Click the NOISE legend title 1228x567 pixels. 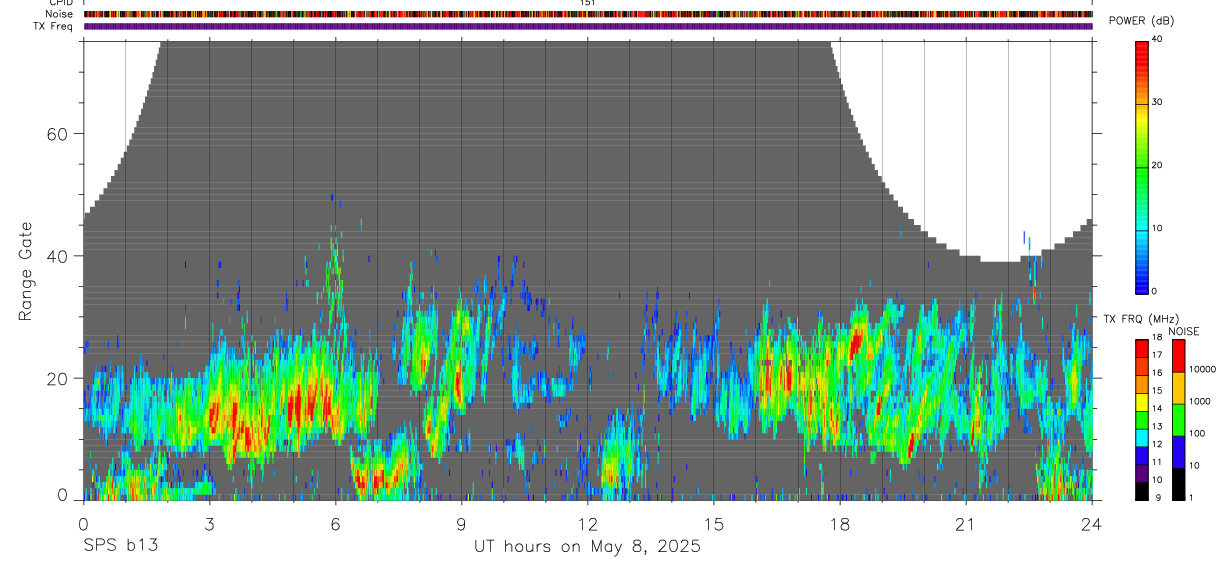(1183, 331)
